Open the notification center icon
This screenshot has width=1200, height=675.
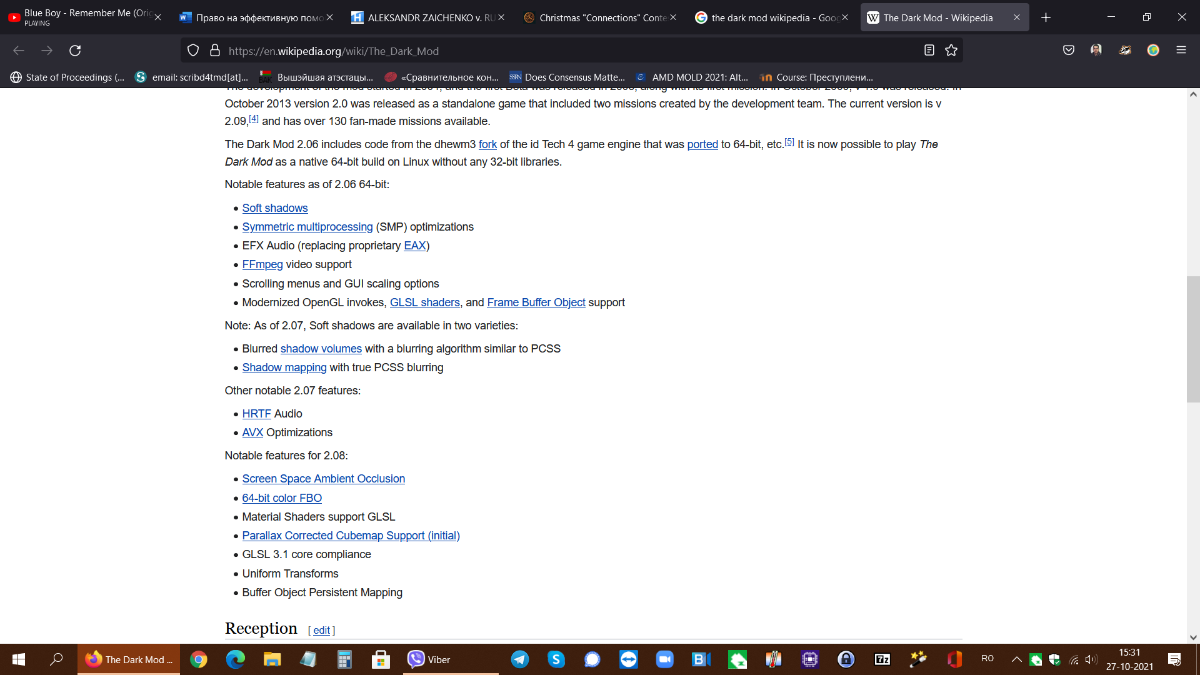(1174, 660)
